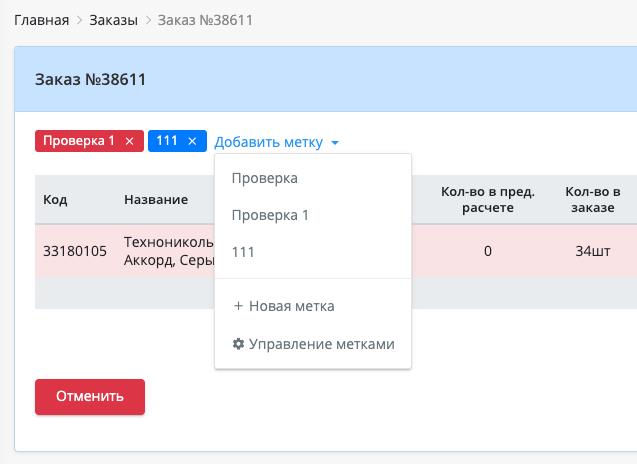Click the Кол-во в пред. расчете header
Image resolution: width=637 pixels, height=464 pixels.
point(487,200)
